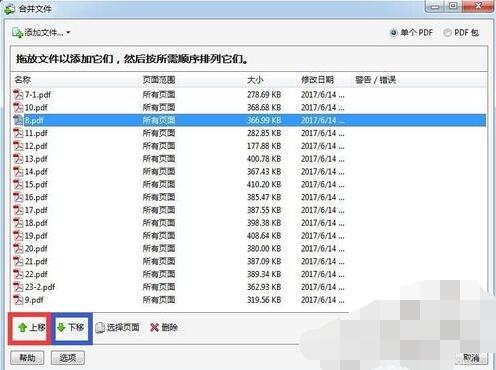496x370 pixels.
Task: Sort by the 大小 column header
Action: 255,80
